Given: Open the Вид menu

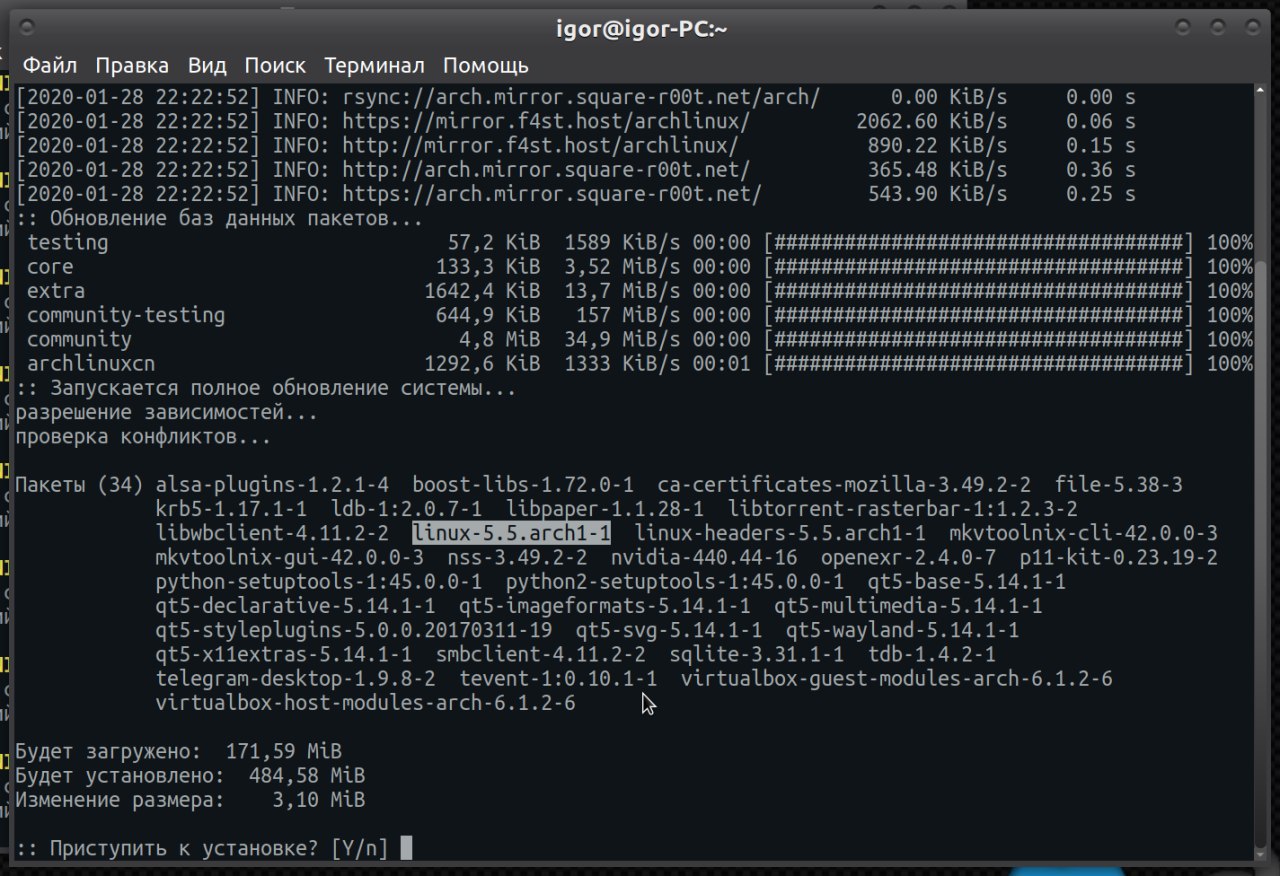Looking at the screenshot, I should [207, 66].
